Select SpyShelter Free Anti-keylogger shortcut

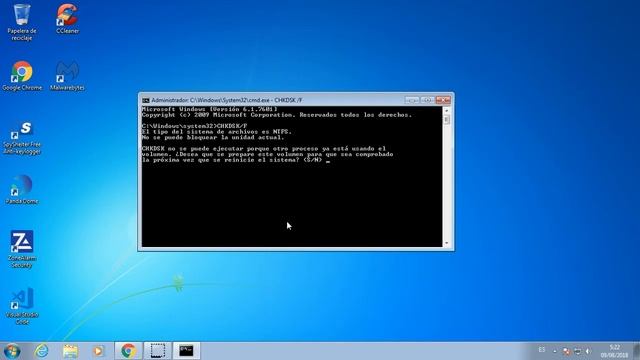click(22, 138)
